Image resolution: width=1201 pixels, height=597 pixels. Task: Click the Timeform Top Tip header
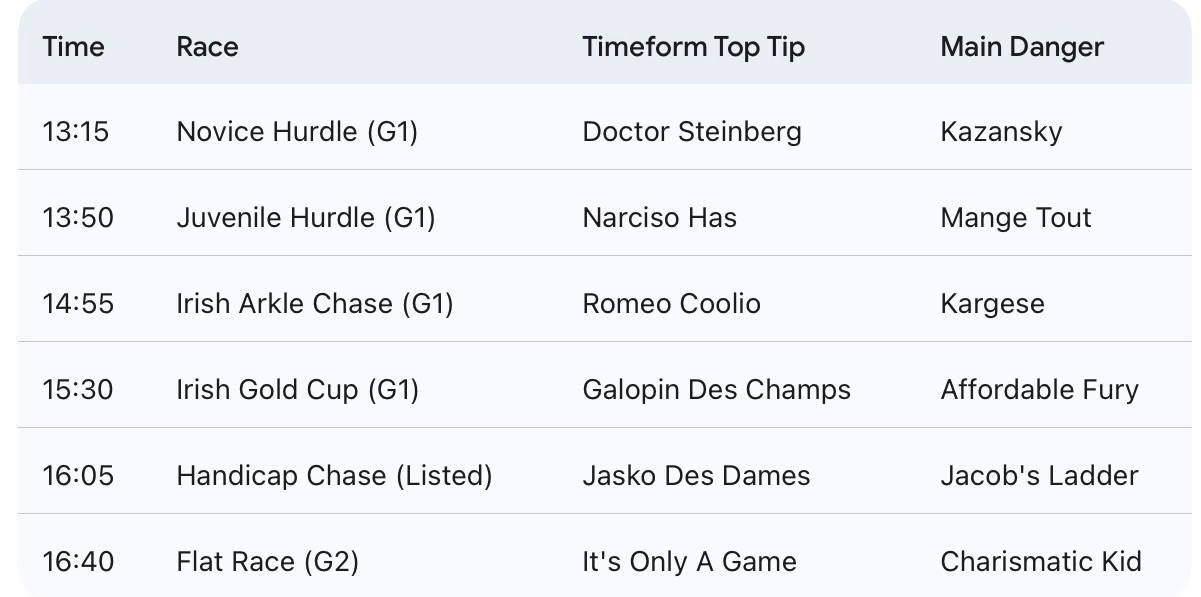coord(693,47)
